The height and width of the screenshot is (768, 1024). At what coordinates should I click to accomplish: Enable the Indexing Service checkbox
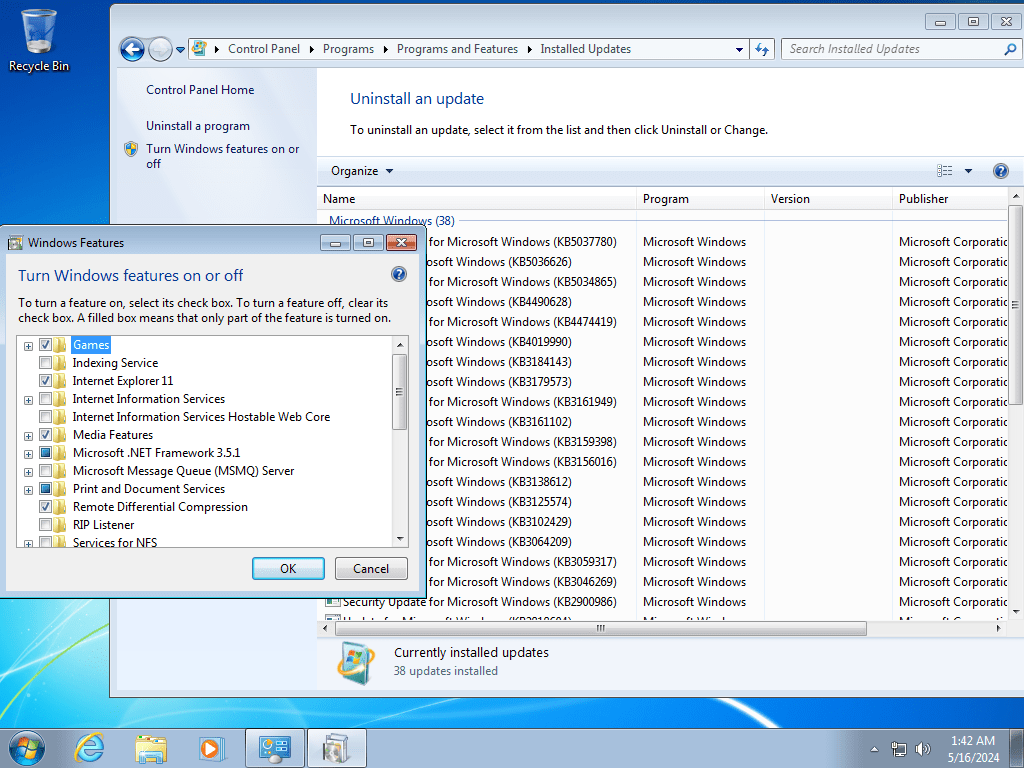click(46, 362)
